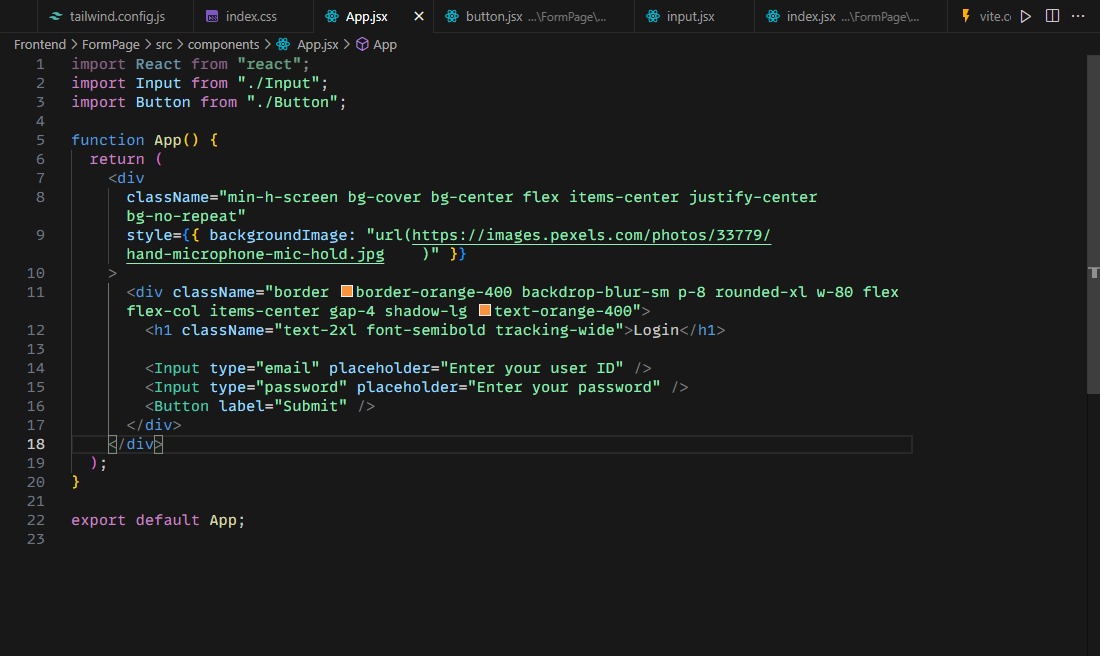This screenshot has height=656, width=1100.
Task: Click the src breadcrumb
Action: 163,44
